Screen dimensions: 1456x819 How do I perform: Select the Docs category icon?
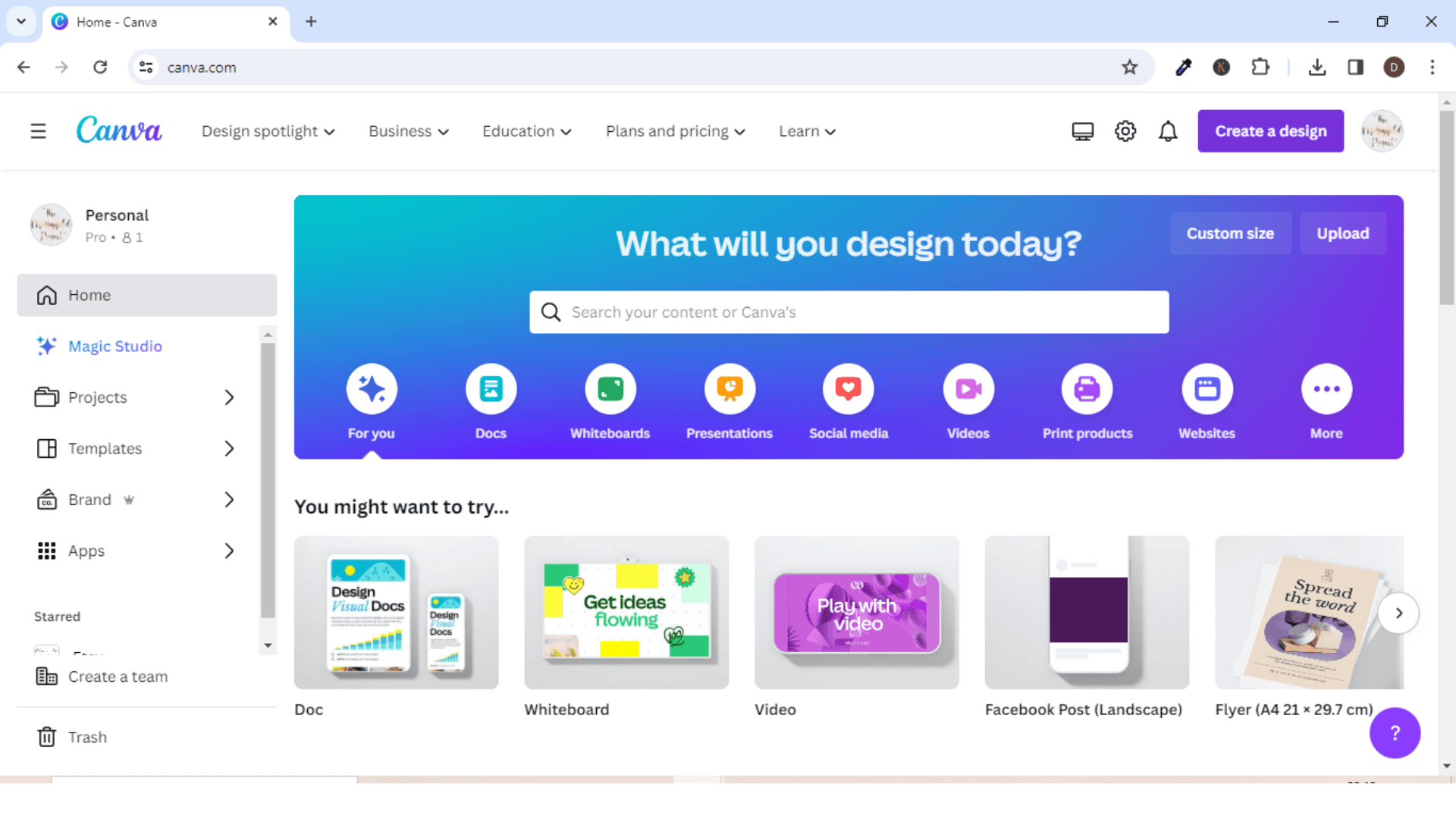point(491,389)
